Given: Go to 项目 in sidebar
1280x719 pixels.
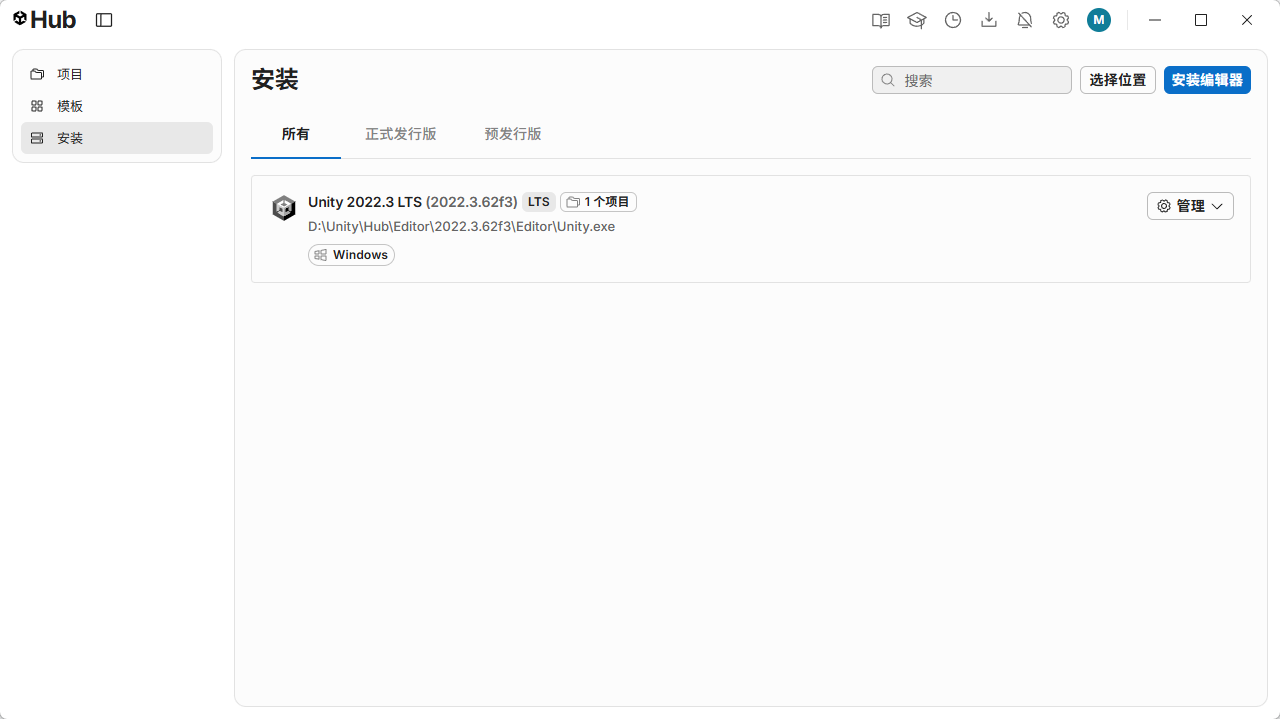Looking at the screenshot, I should coord(117,74).
